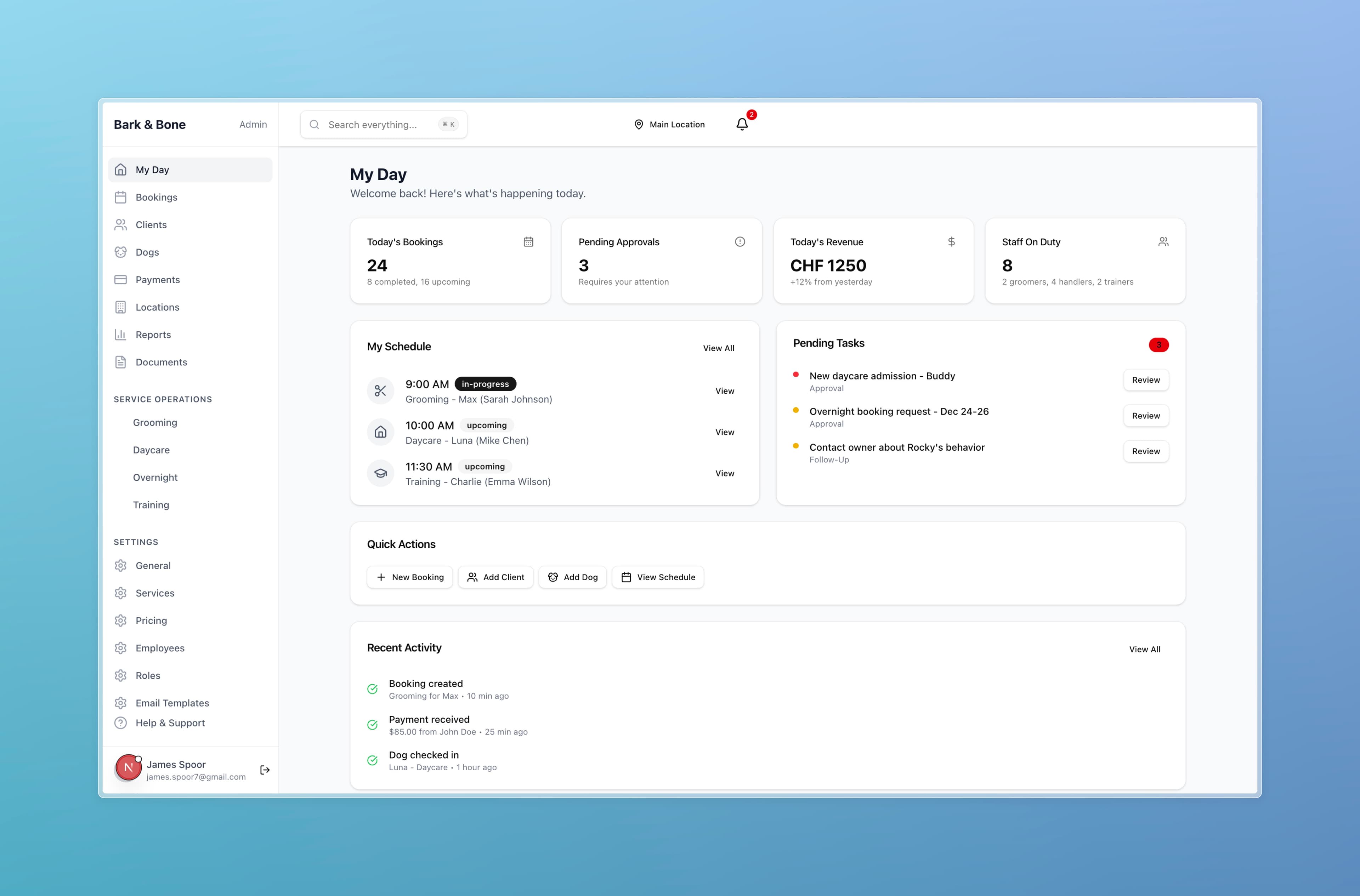This screenshot has width=1360, height=896.
Task: View the 10:00 AM Luna daycare appointment
Action: [724, 432]
